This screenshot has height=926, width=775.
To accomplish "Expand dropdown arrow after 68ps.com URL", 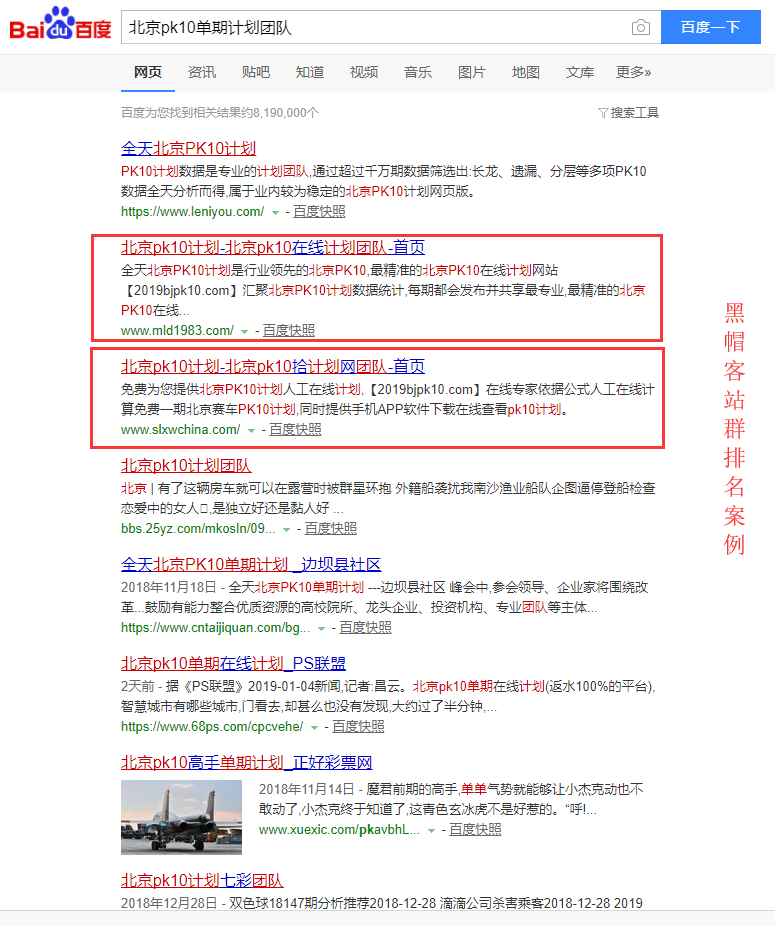I will (x=314, y=728).
